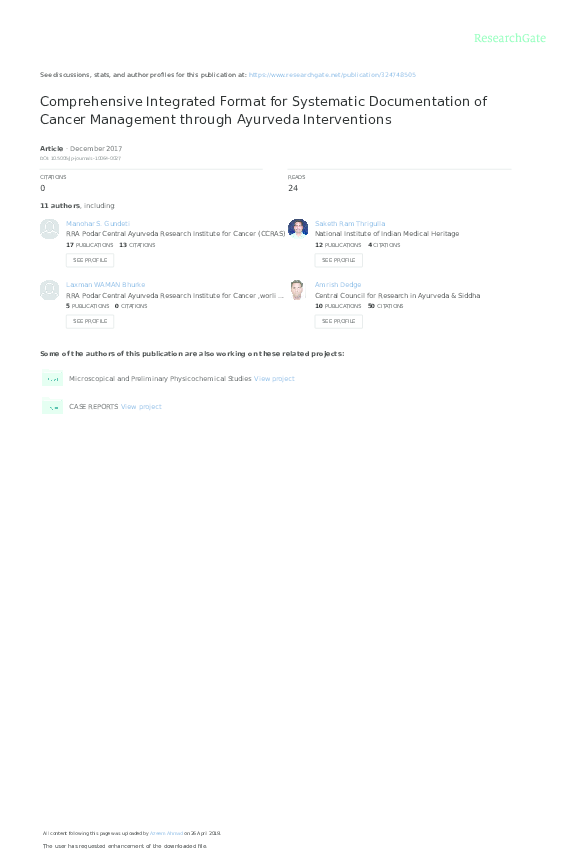View project link next to CASE REPORTS
The width and height of the screenshot is (576, 864).
pos(141,407)
